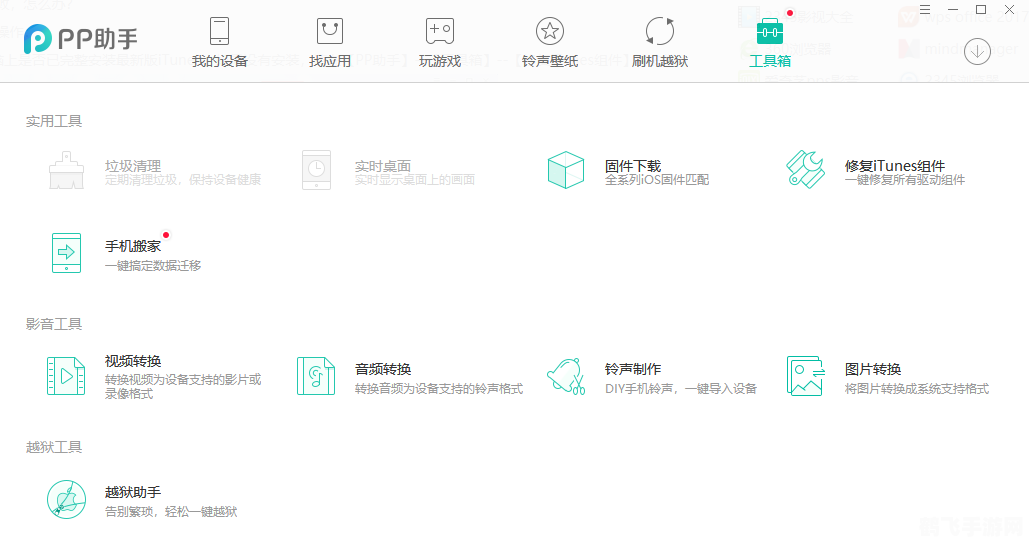Click the 铃声制作 bell icon

(566, 376)
